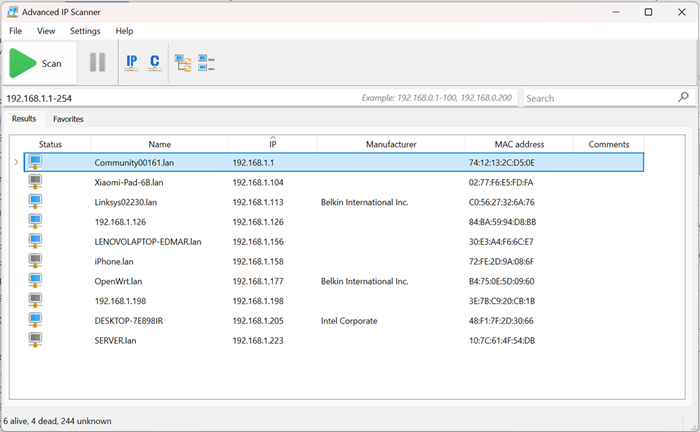The width and height of the screenshot is (700, 432).
Task: Click the status bar text '6 alive, 4 dead, 244 unknown'
Action: tap(57, 421)
